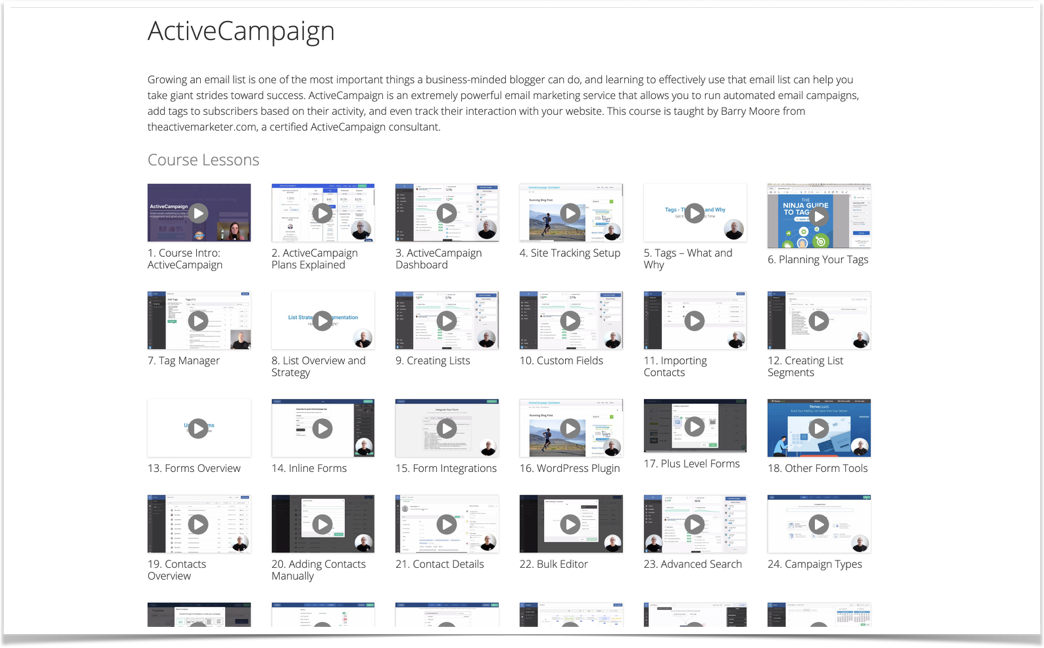The image size is (1044, 648).
Task: Open '8. List Overview and Strategy' title link
Action: pyautogui.click(x=318, y=367)
